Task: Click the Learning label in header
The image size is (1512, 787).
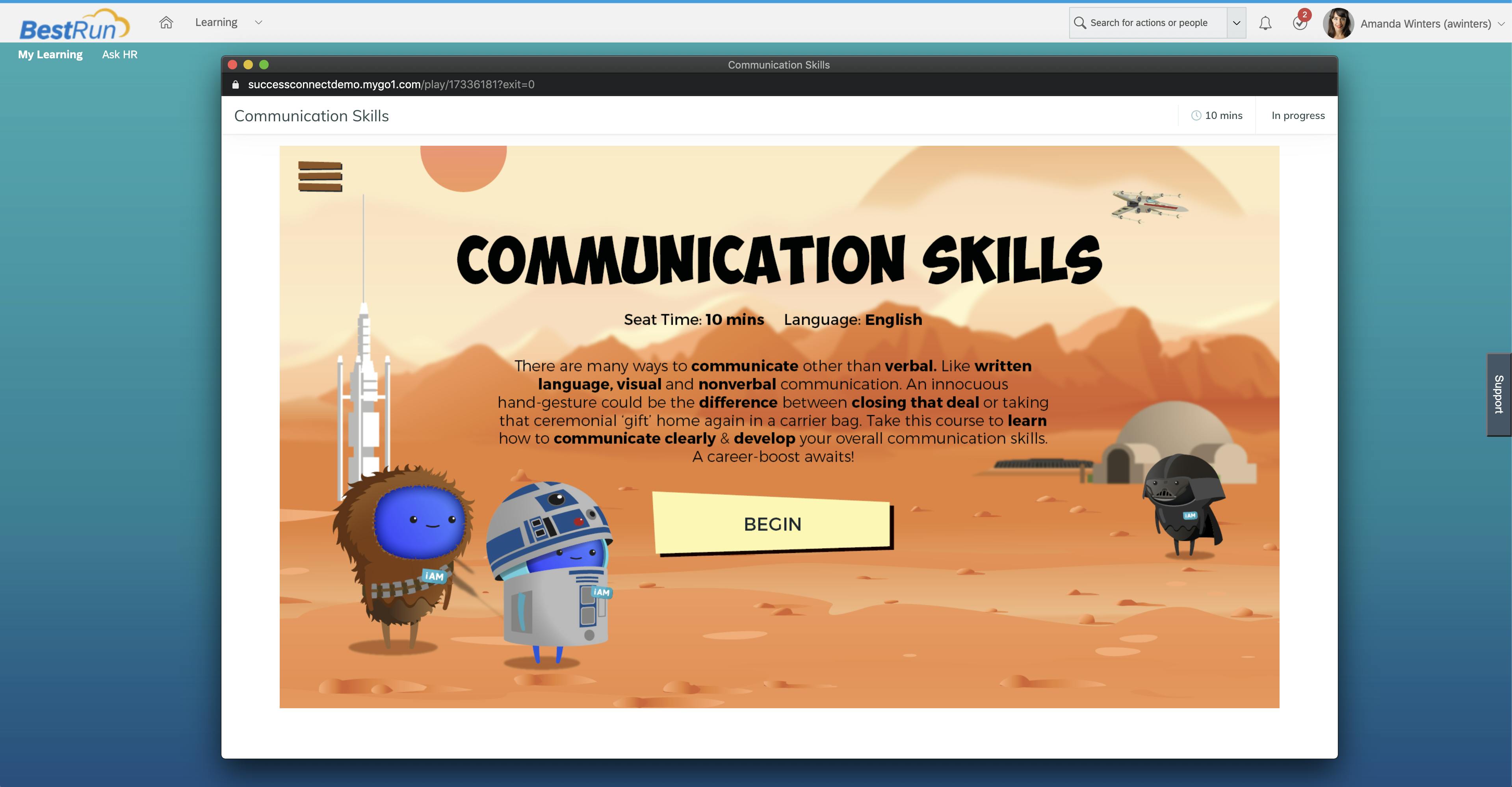Action: pyautogui.click(x=216, y=22)
